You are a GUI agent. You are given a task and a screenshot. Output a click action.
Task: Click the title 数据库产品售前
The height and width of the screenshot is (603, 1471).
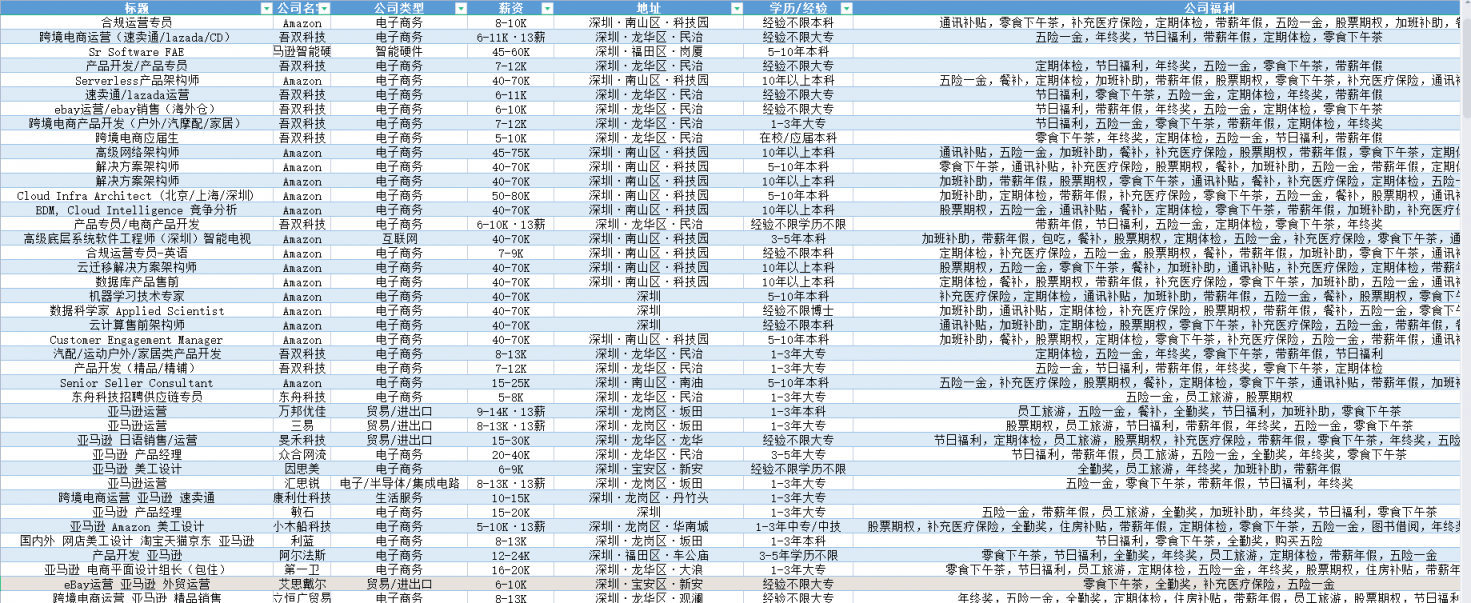tap(137, 282)
